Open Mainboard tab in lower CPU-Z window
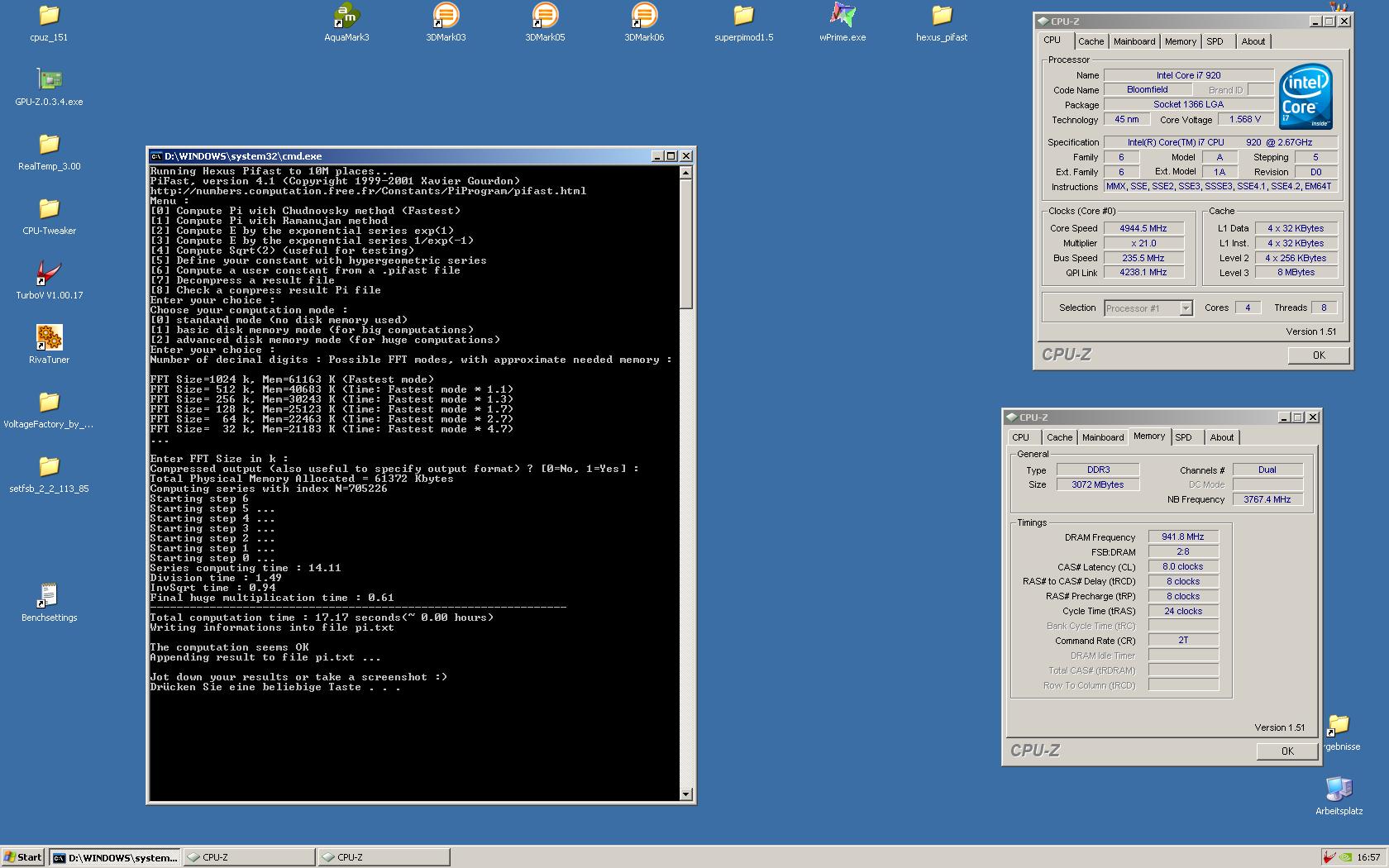1389x868 pixels. tap(1103, 437)
